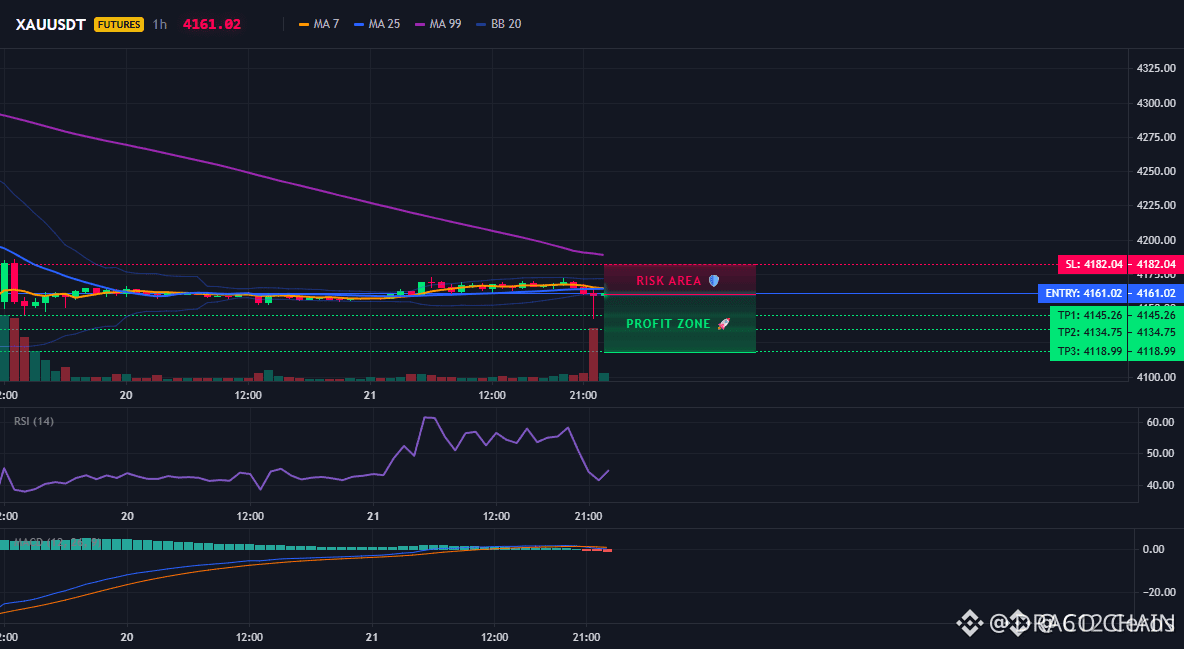Click 60.00 on the RSI axis
1184x649 pixels.
click(x=1160, y=422)
